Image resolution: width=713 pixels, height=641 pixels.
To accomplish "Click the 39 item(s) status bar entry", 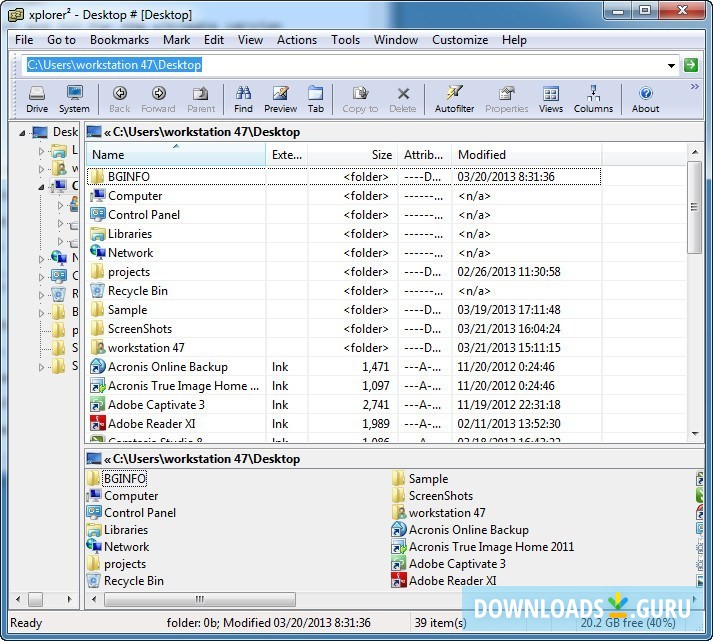I will [x=440, y=622].
